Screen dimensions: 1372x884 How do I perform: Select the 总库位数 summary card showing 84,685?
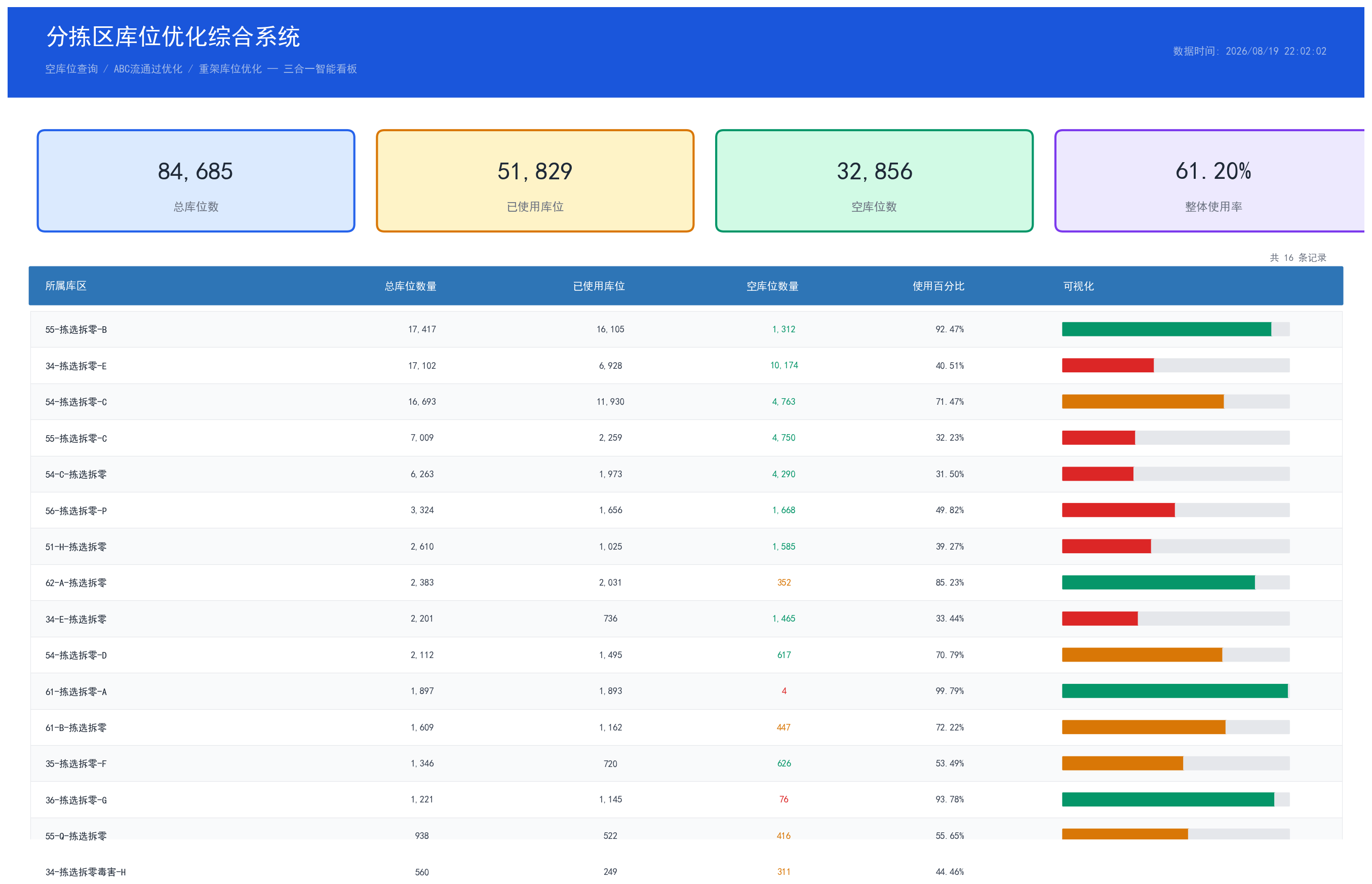coord(195,181)
